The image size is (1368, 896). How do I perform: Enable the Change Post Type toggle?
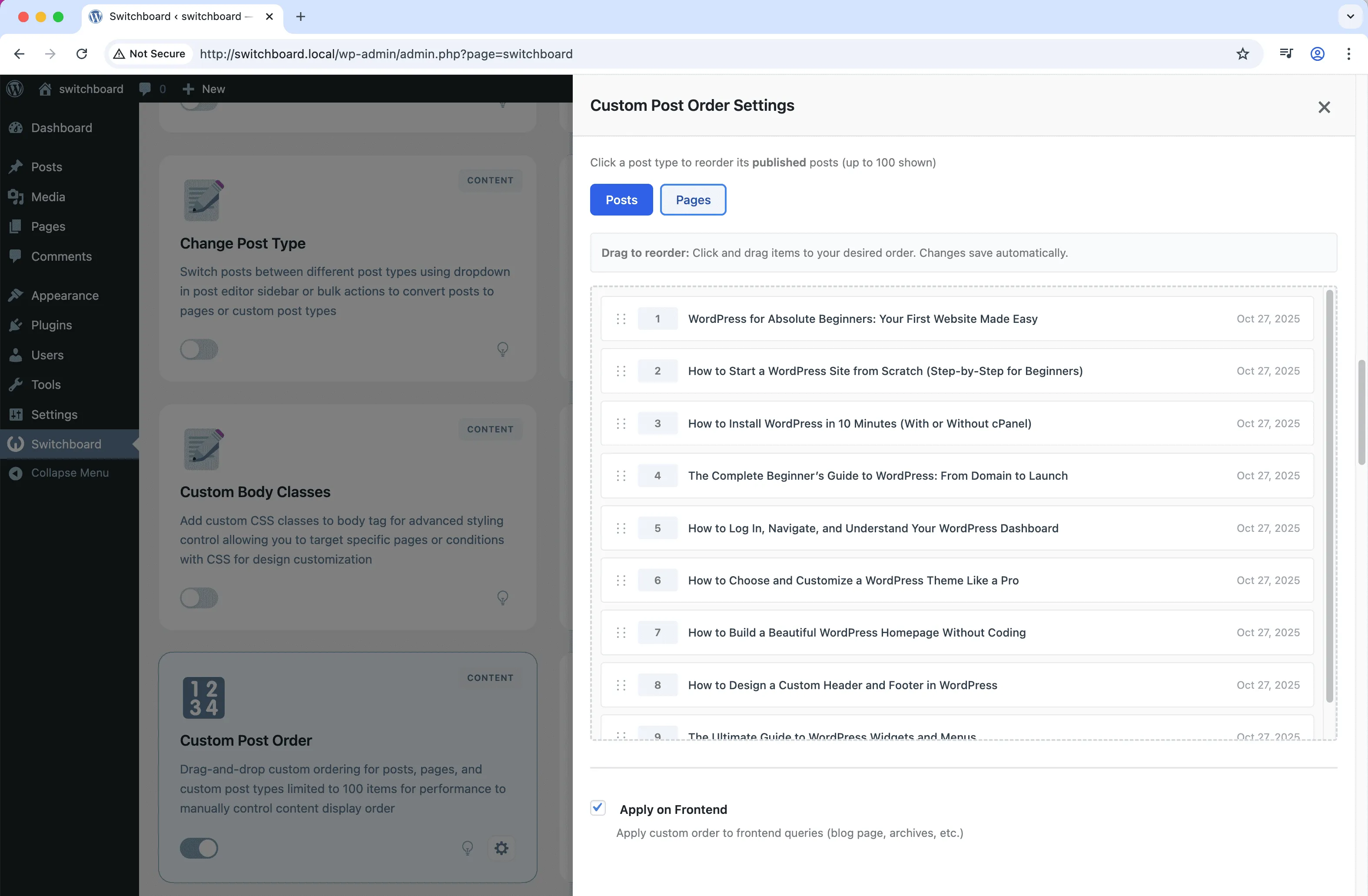click(198, 349)
